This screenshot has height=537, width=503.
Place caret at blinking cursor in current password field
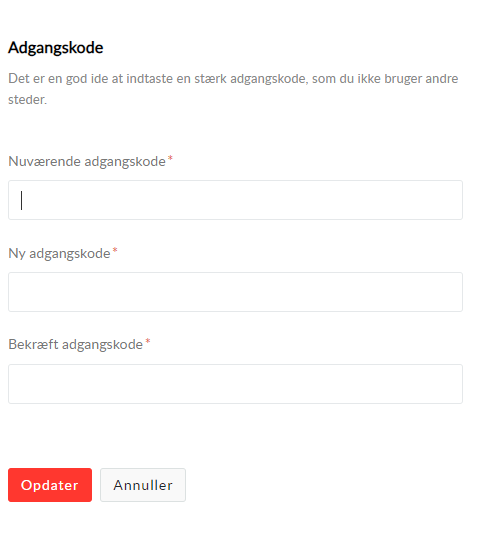point(22,200)
